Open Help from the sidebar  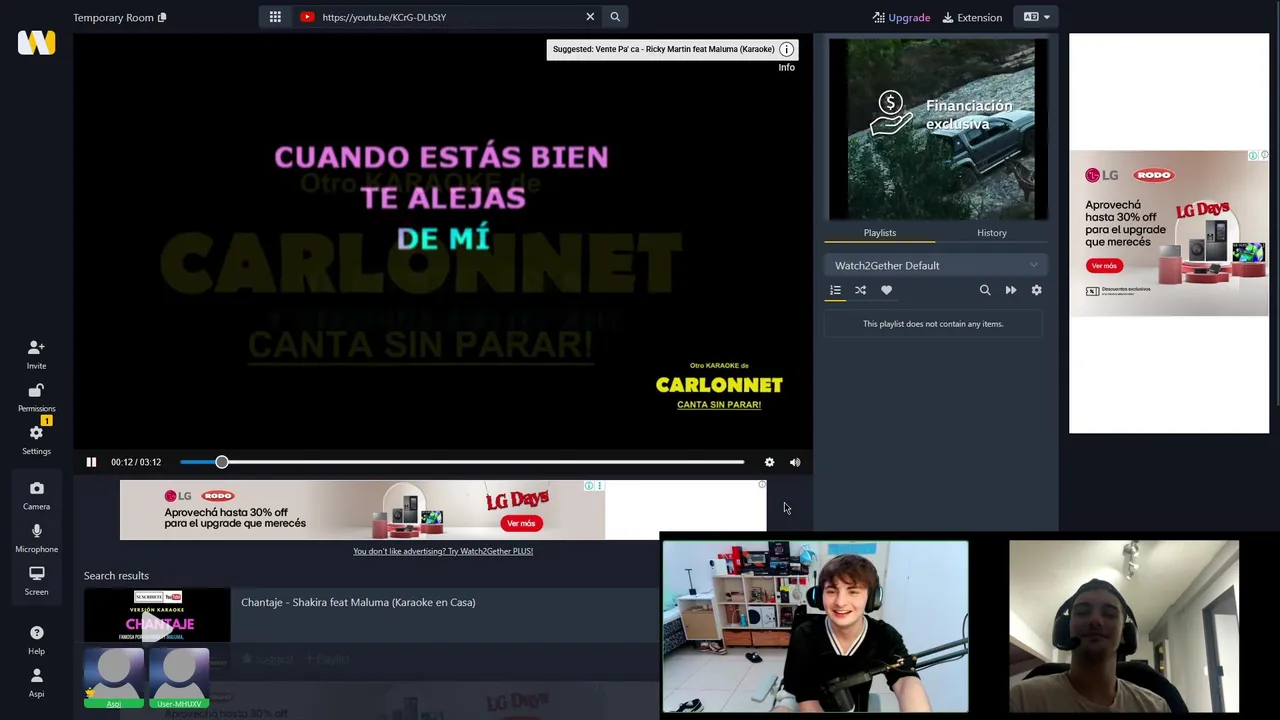point(36,640)
